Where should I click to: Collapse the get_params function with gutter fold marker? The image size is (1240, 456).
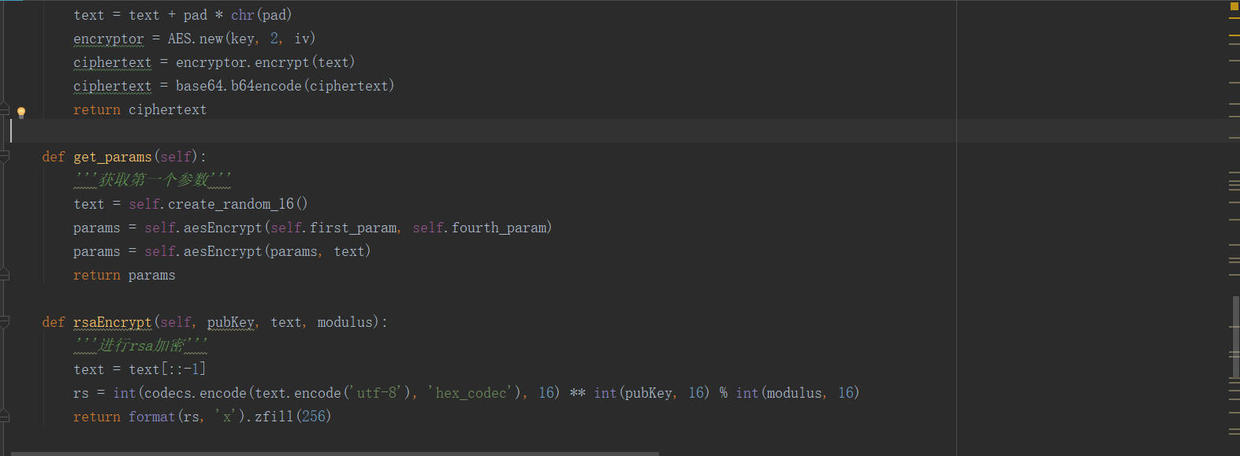tap(6, 157)
